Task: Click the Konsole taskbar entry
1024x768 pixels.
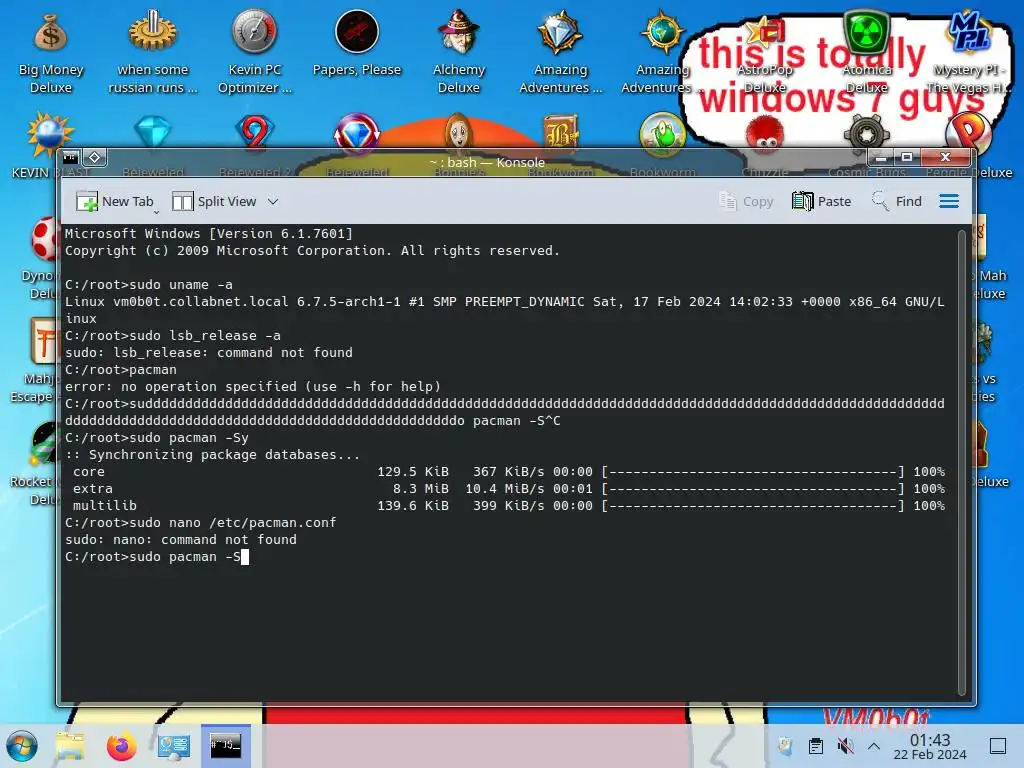Action: [x=225, y=746]
